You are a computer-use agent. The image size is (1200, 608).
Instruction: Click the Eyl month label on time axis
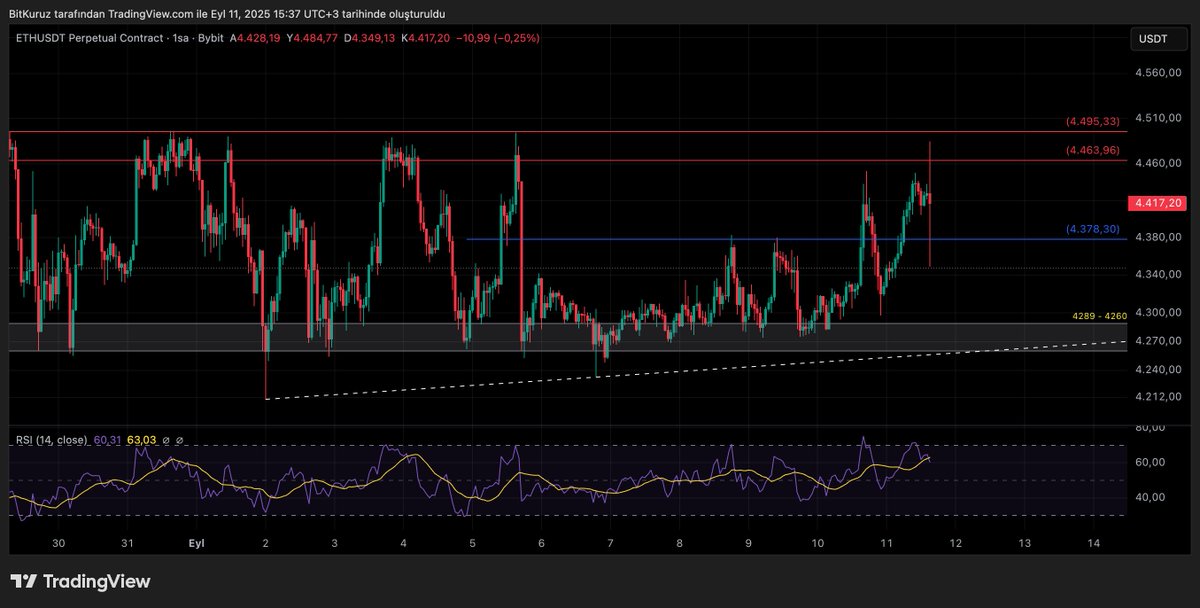[197, 543]
